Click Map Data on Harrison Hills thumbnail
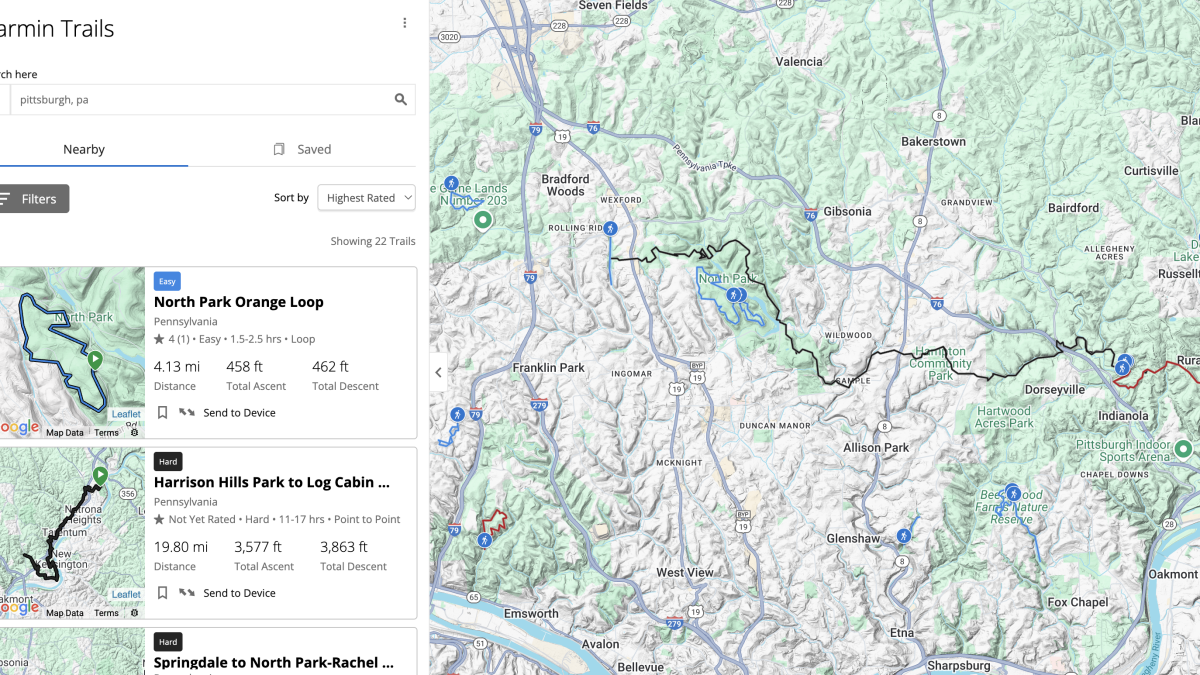 pos(65,613)
